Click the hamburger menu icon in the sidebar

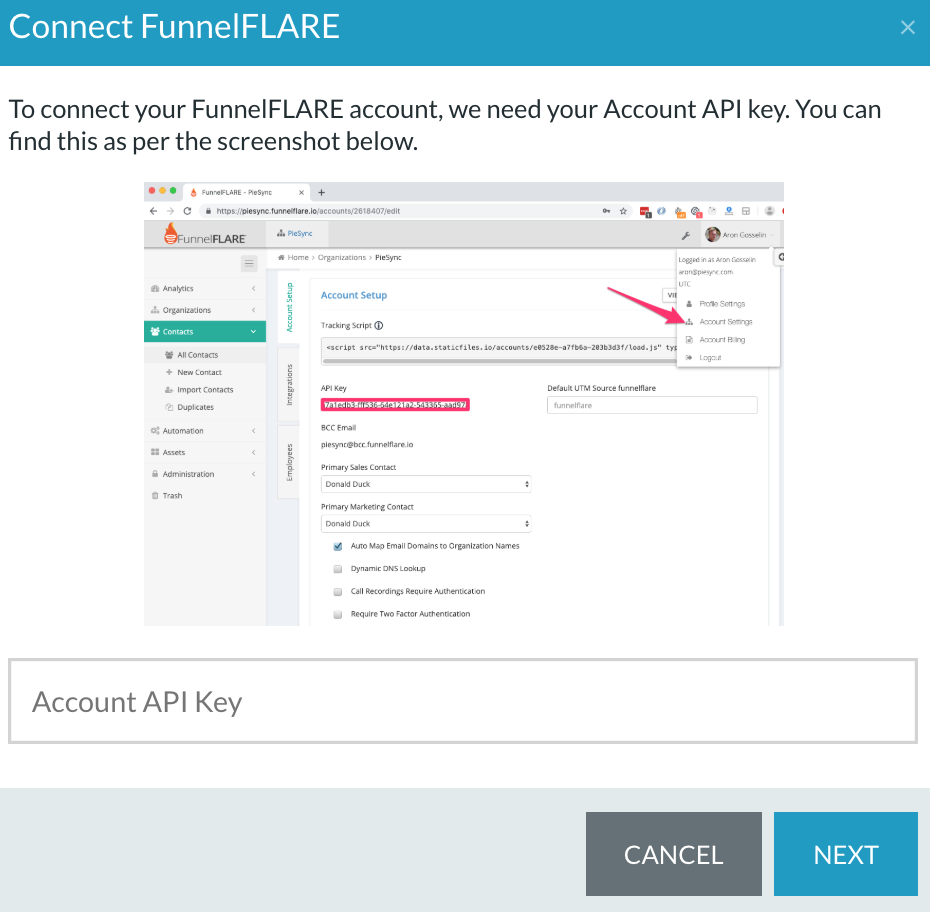coord(249,263)
